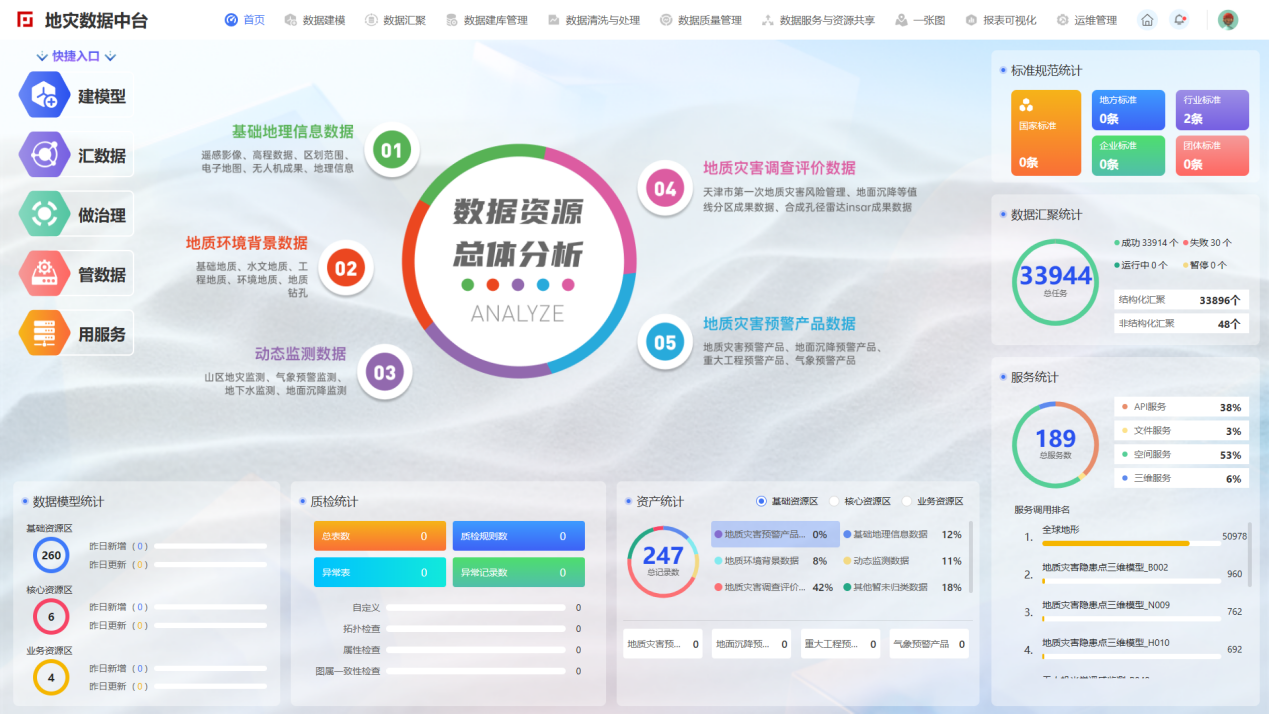Click the 质检规则数 blue card
The height and width of the screenshot is (714, 1269).
(518, 536)
